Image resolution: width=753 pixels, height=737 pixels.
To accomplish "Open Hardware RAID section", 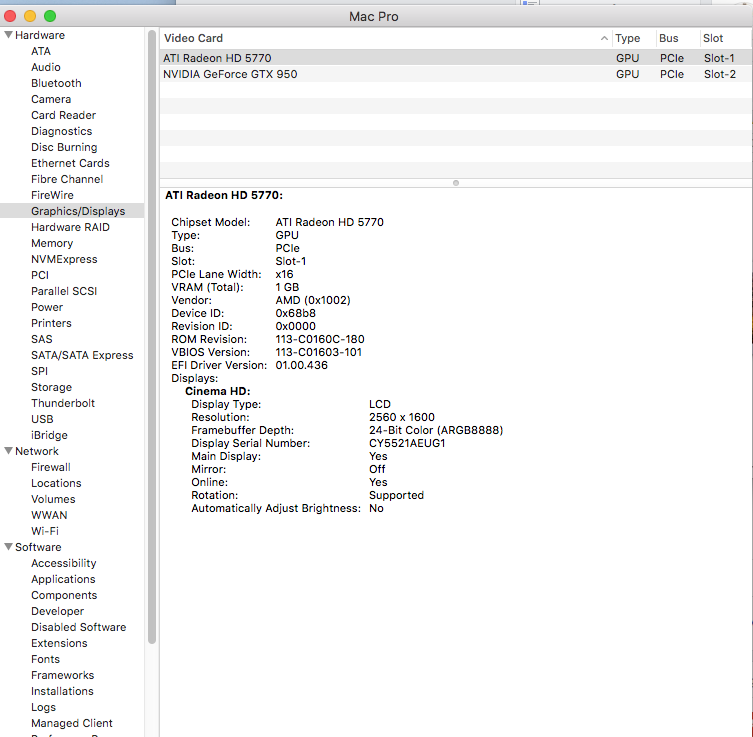I will [x=70, y=227].
